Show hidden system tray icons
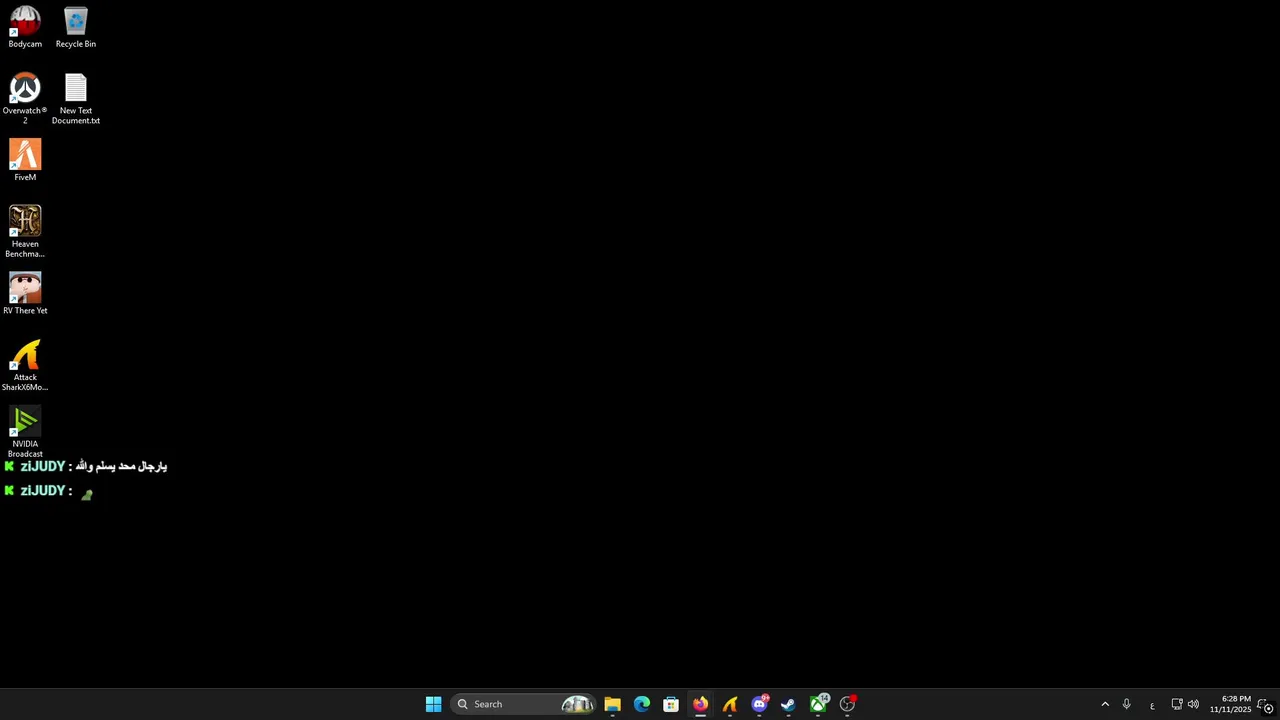This screenshot has height=720, width=1280. coord(1105,704)
